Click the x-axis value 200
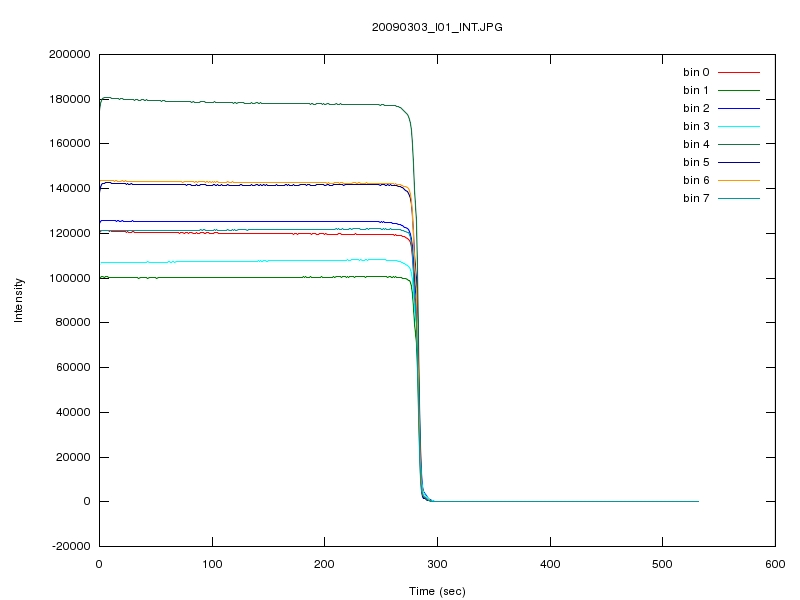The height and width of the screenshot is (600, 800). coord(324,564)
